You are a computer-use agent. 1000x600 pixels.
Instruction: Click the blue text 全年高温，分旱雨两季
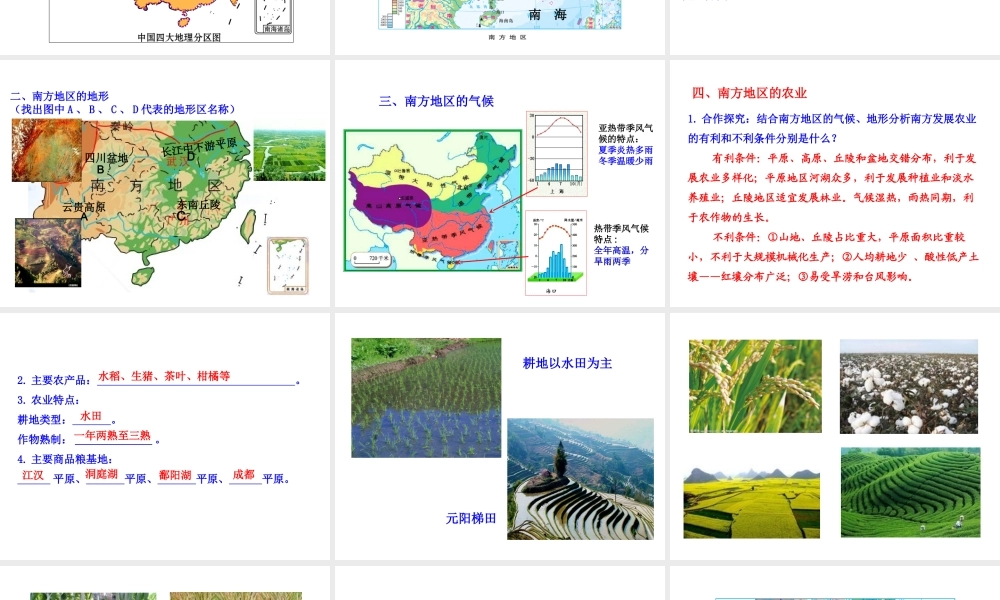621,256
